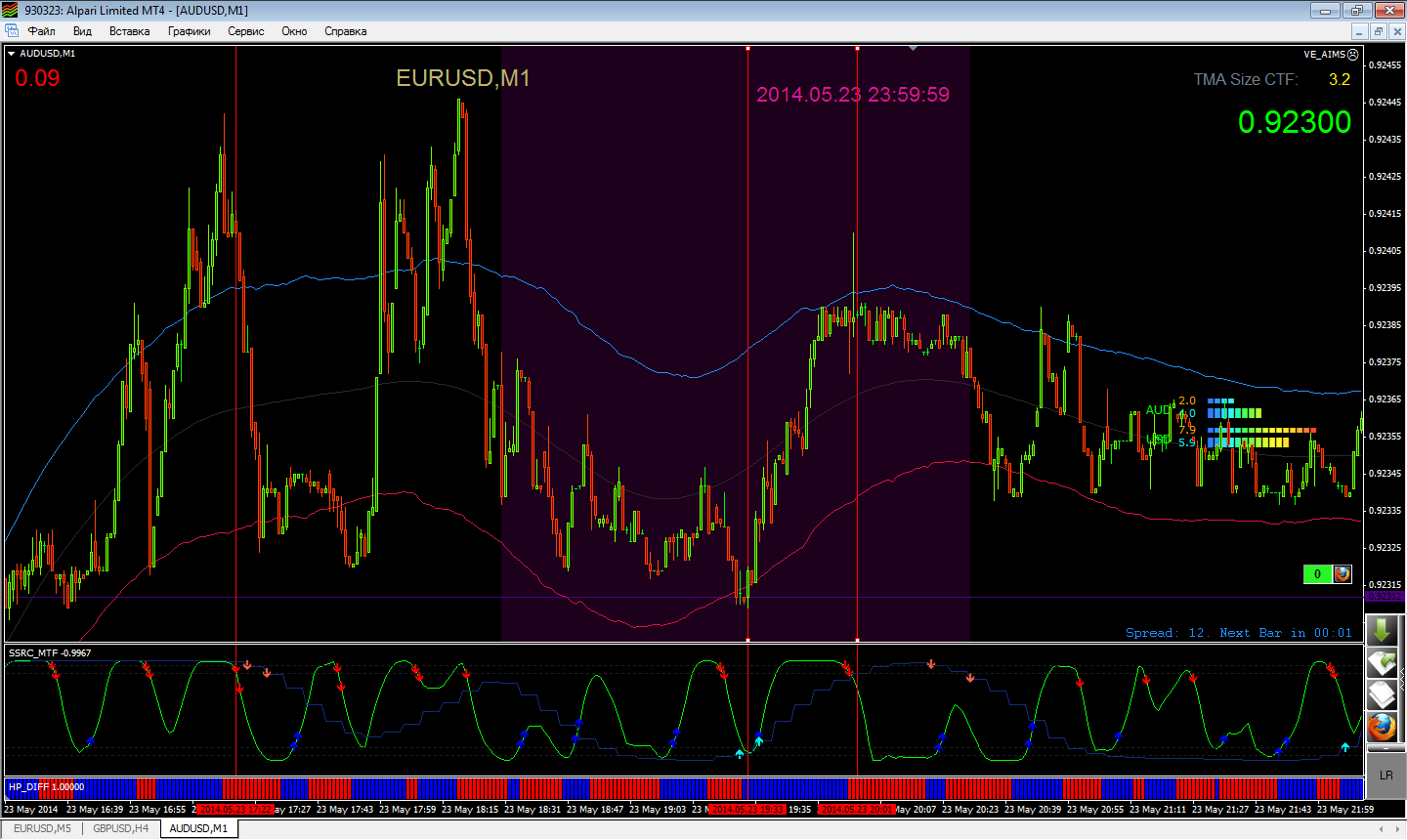Click the red 2014.05.23 17:22 time label

pos(235,809)
